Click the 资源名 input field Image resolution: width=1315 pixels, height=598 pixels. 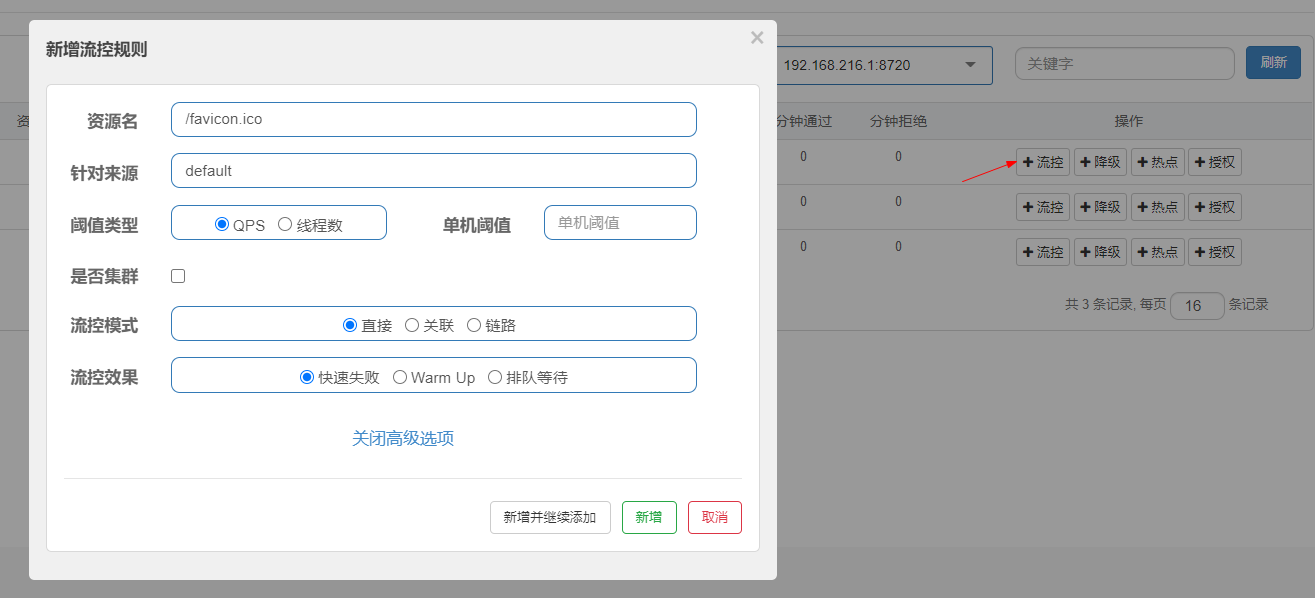point(434,119)
